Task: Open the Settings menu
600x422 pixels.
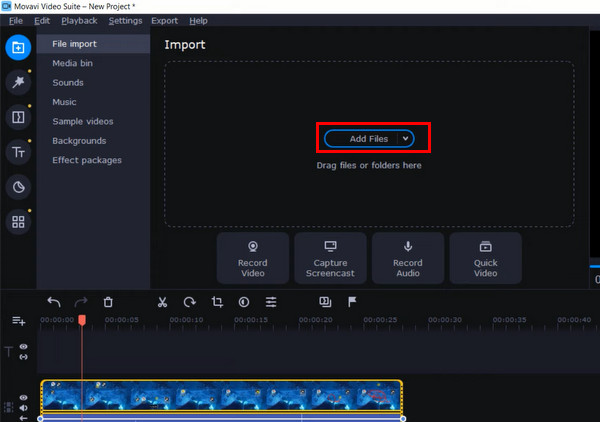Action: (x=125, y=21)
